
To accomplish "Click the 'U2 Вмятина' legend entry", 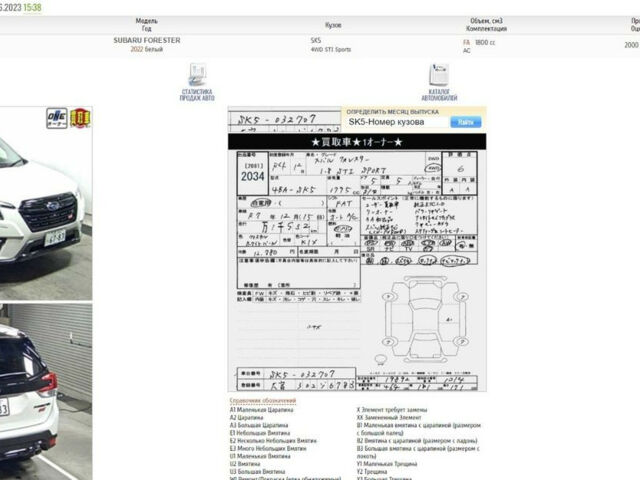I will [245, 464].
